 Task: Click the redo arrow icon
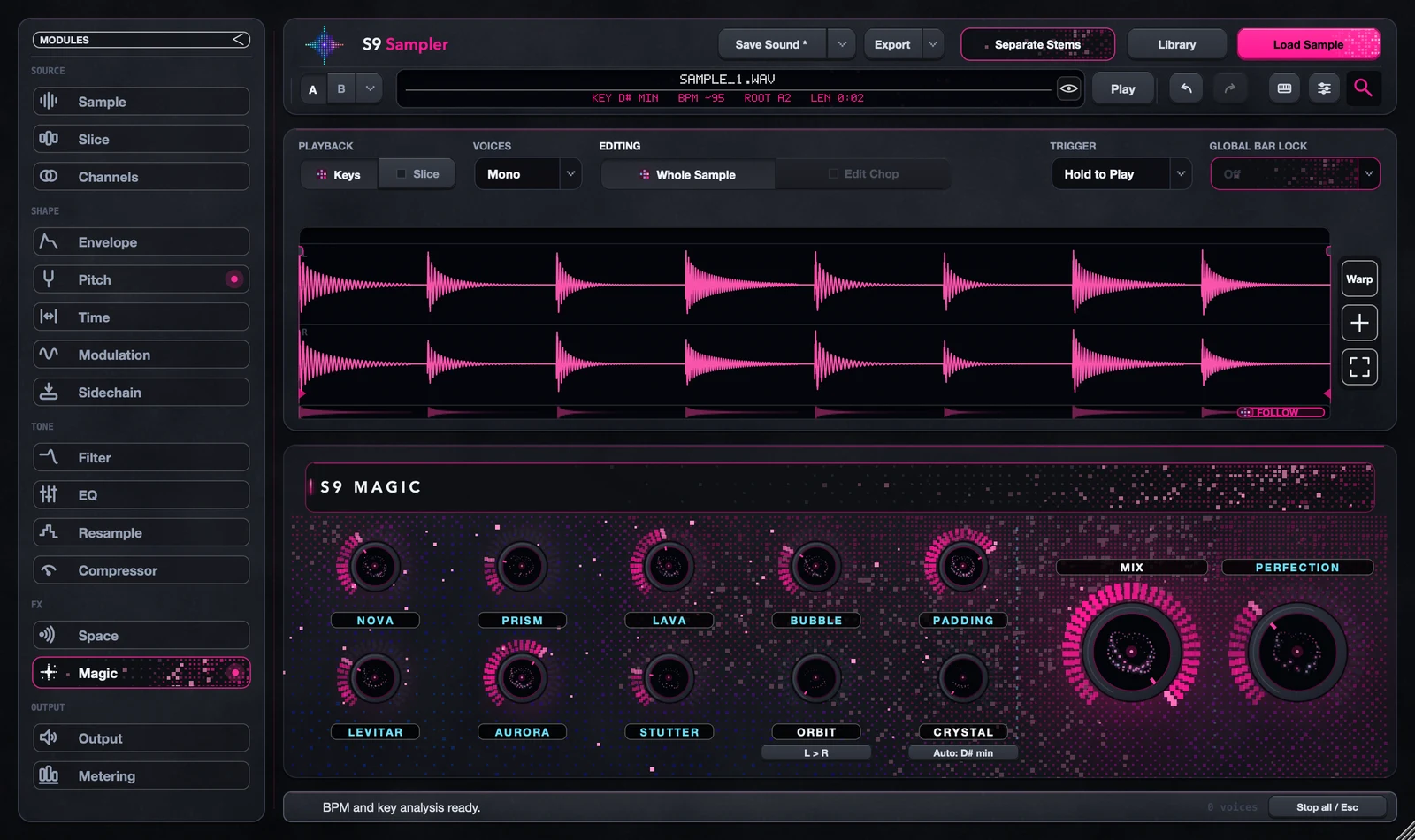1229,88
